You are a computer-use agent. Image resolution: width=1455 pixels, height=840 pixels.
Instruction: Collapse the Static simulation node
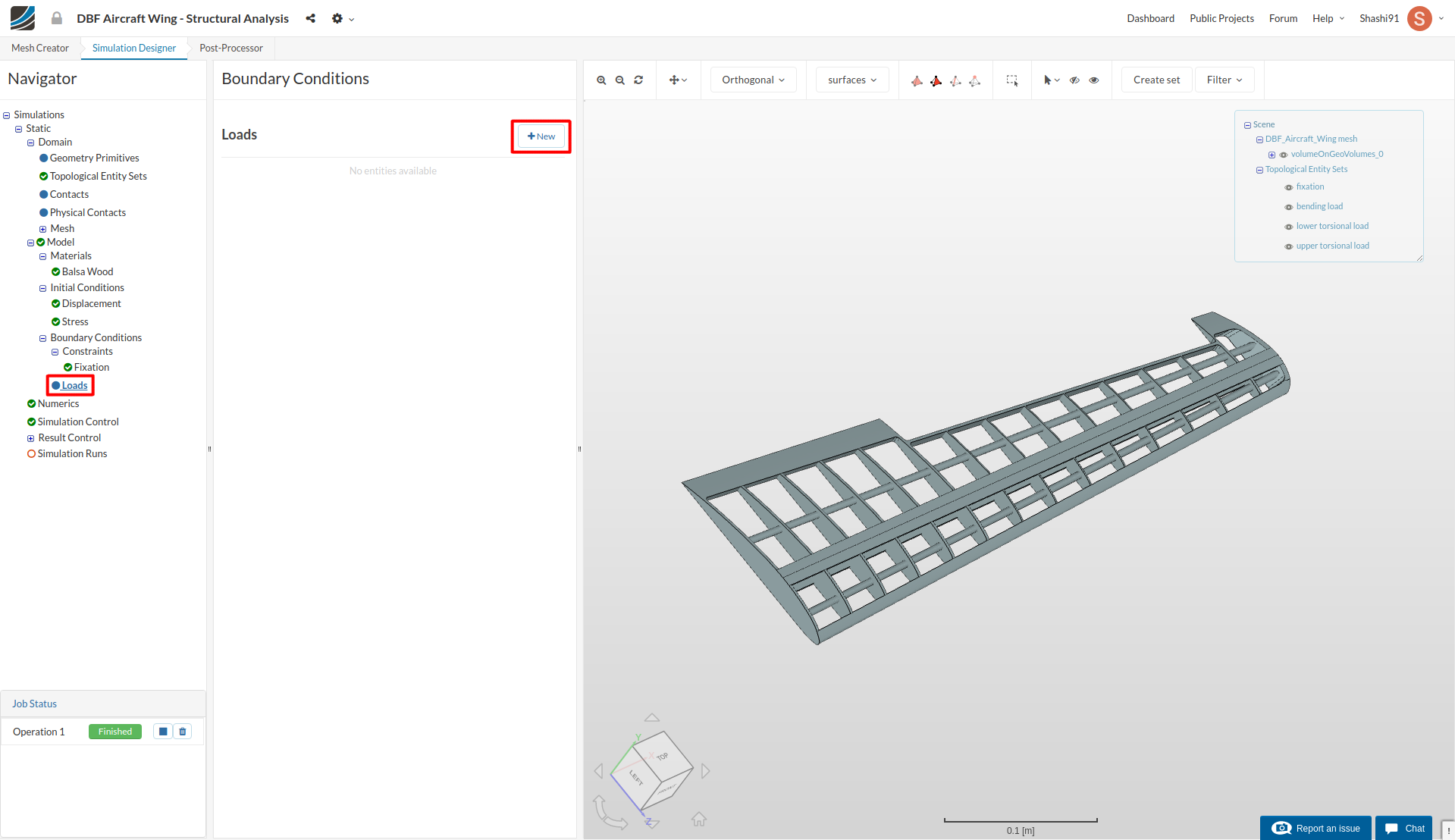point(19,129)
